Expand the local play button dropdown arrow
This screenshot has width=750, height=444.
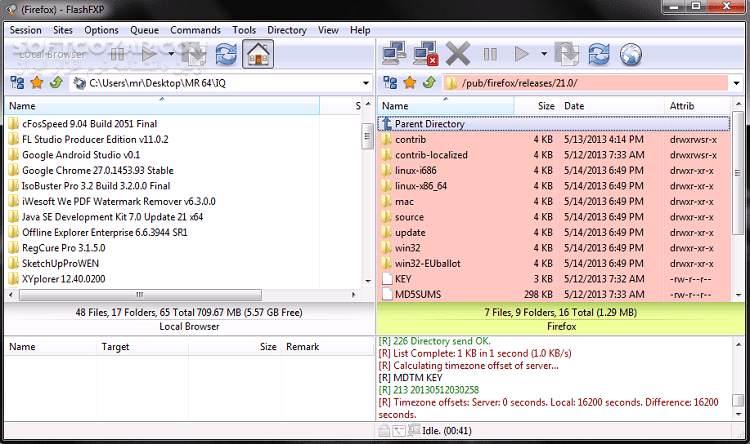point(171,54)
